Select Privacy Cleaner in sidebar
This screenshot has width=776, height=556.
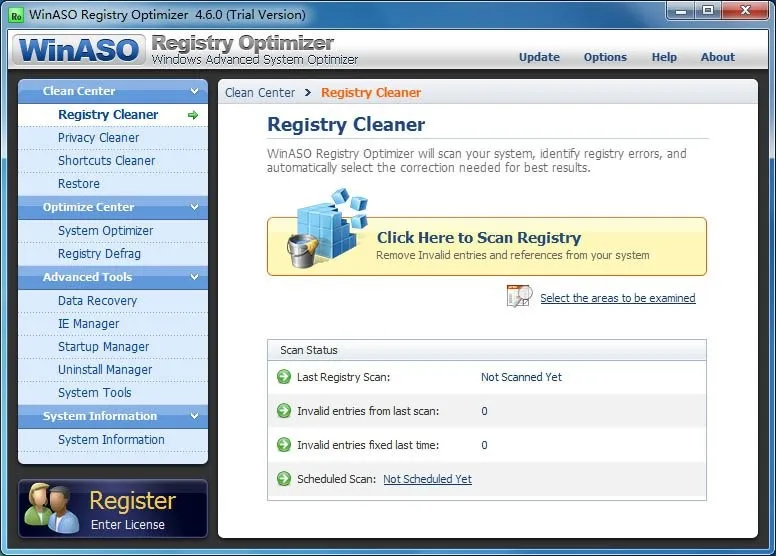click(113, 138)
